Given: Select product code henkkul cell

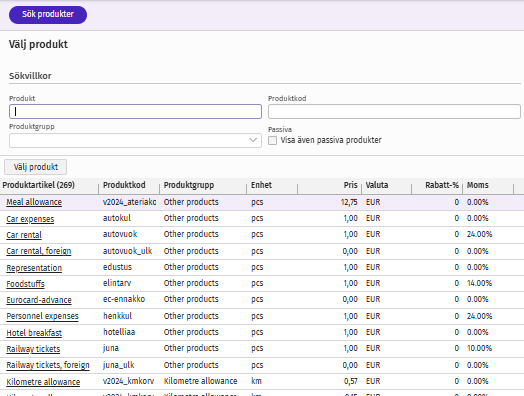Looking at the screenshot, I should pyautogui.click(x=117, y=316).
